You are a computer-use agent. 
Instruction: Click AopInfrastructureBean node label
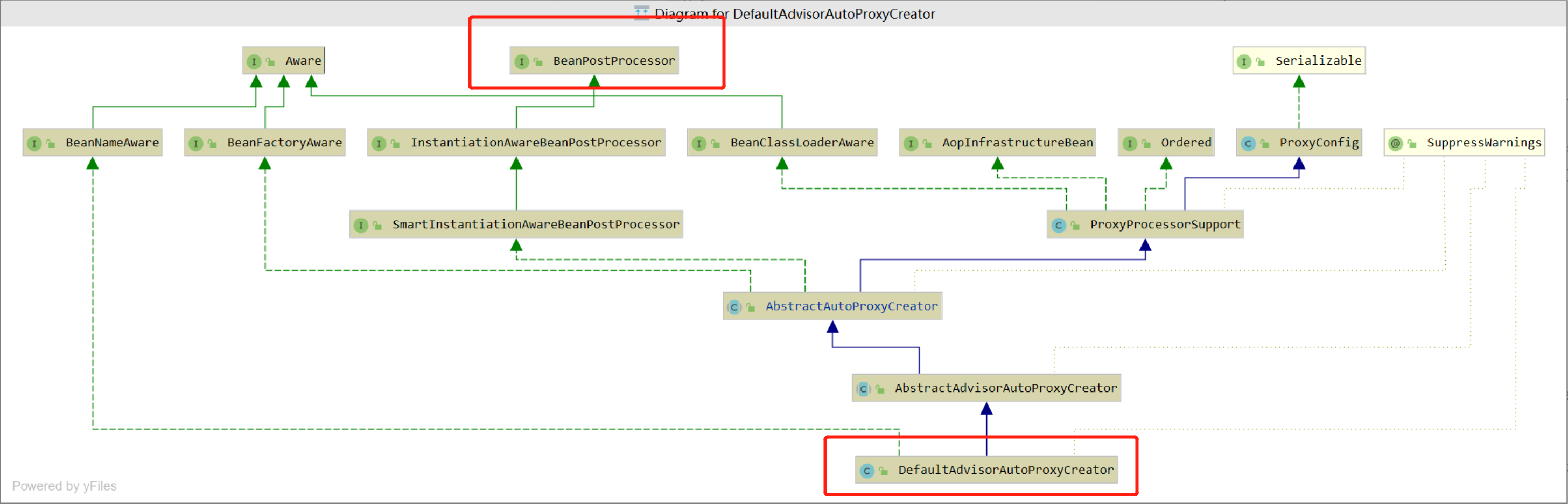click(1017, 143)
